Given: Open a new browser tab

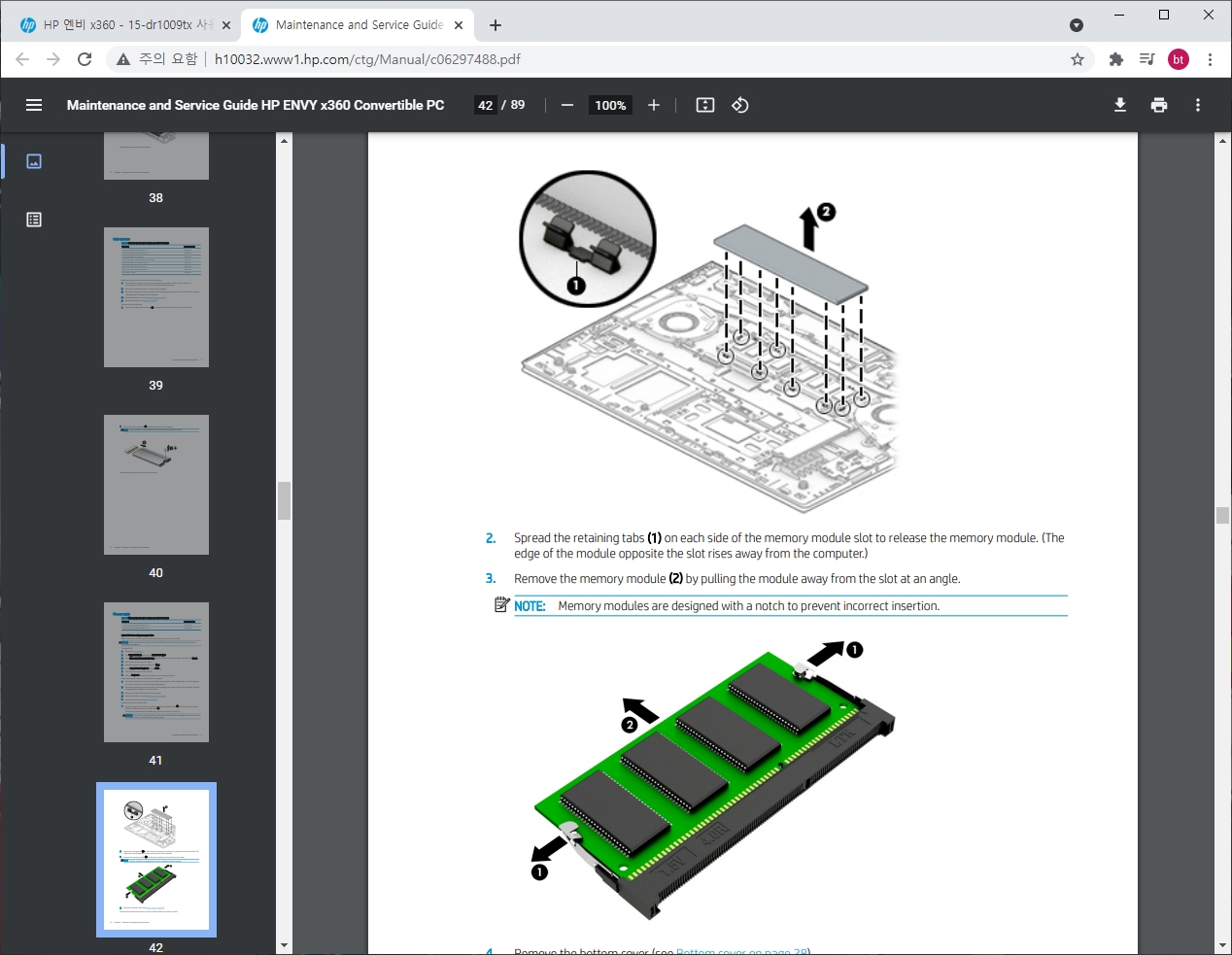Looking at the screenshot, I should 496,25.
